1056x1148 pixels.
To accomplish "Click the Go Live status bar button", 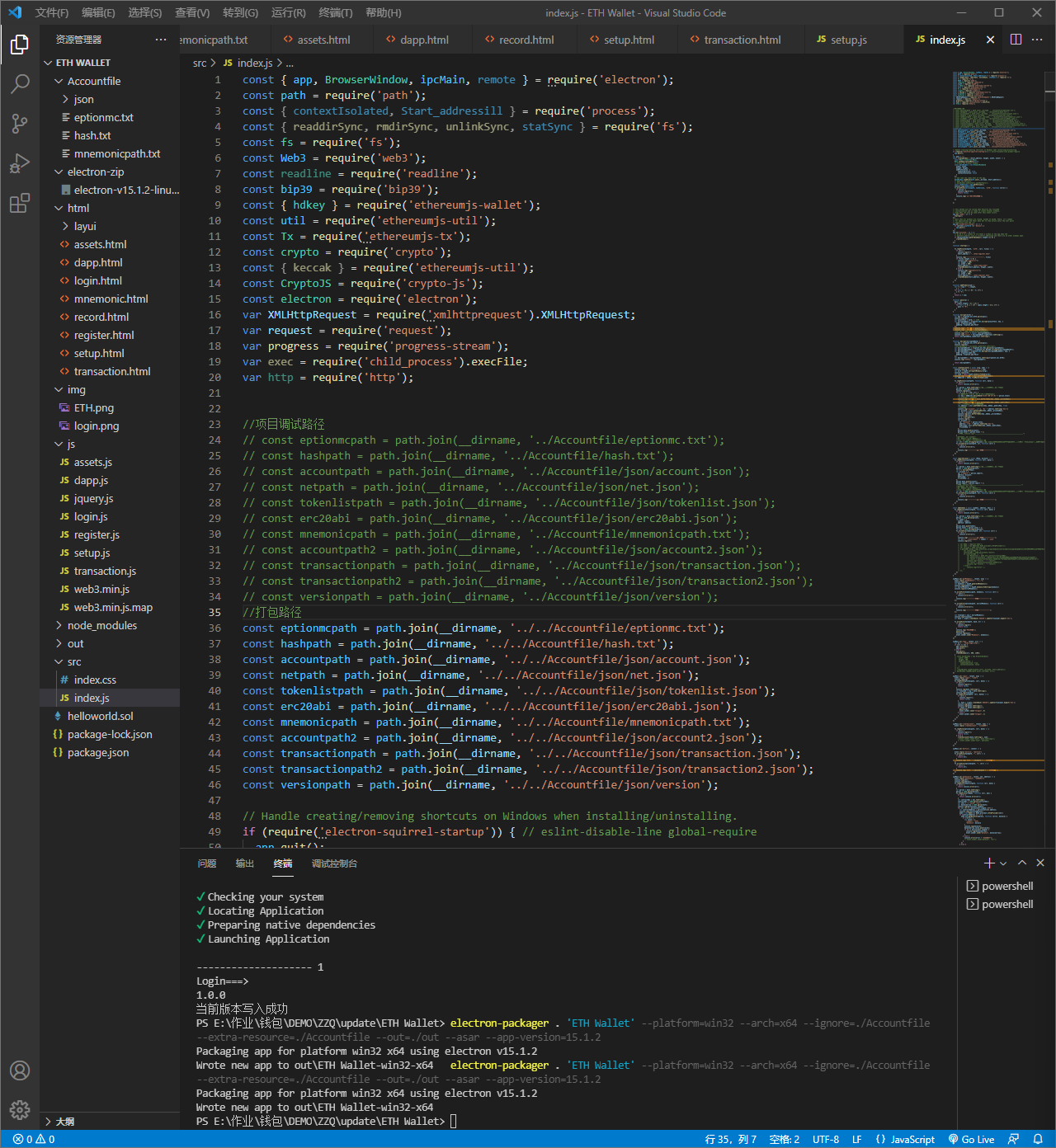I will click(971, 1139).
